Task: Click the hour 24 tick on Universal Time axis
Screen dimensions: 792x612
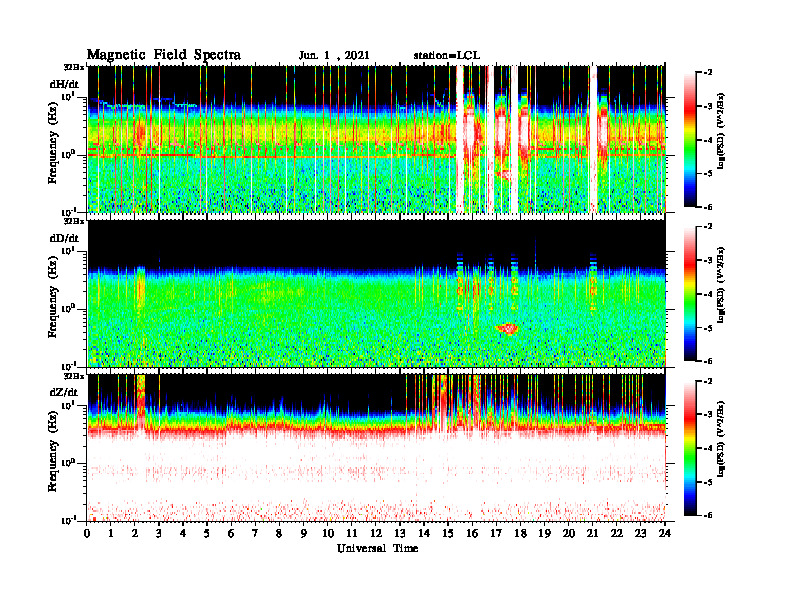Action: pos(665,534)
